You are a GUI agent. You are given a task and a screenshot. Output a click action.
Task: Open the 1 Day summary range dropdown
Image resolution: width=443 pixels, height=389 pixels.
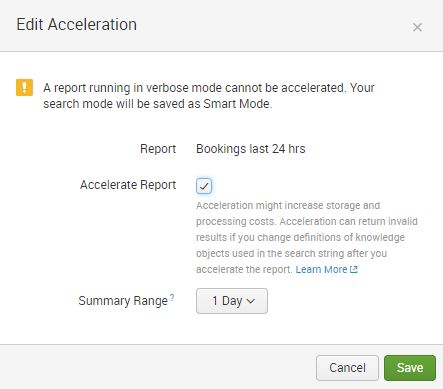pyautogui.click(x=232, y=301)
